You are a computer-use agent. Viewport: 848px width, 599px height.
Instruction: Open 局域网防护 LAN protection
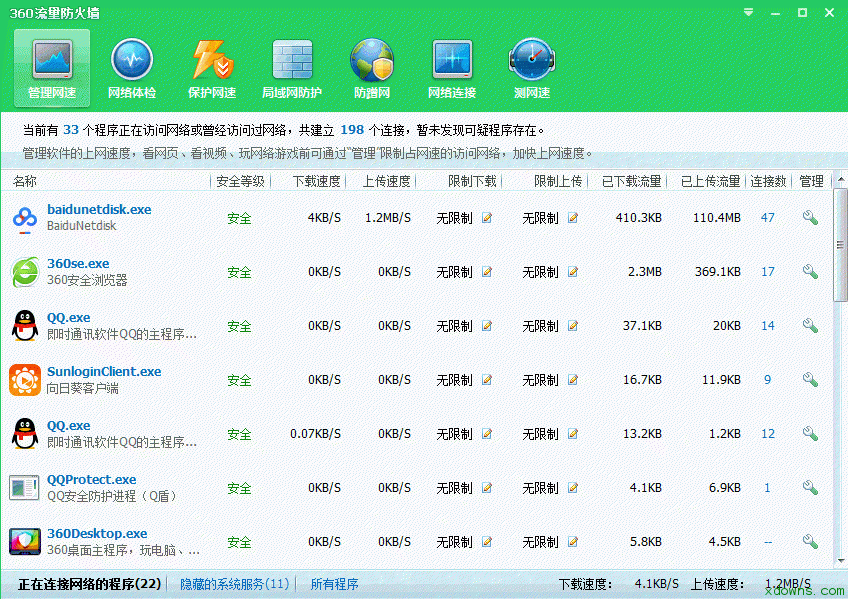292,68
